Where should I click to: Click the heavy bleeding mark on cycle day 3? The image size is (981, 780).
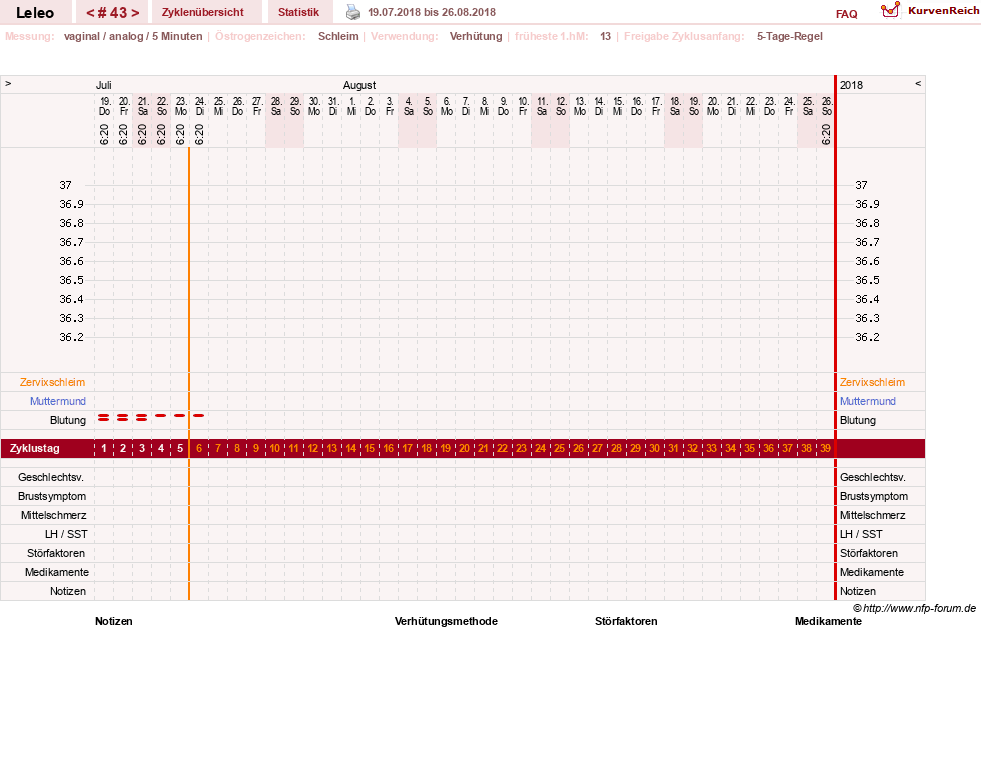(x=142, y=417)
